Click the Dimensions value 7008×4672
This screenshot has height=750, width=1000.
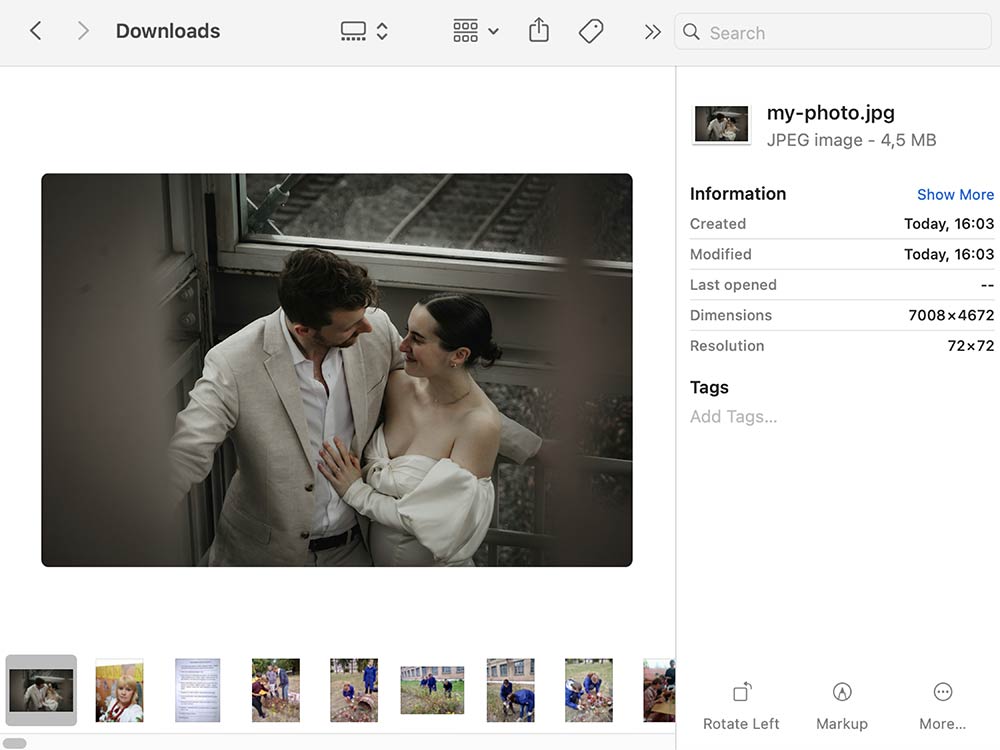(x=951, y=315)
